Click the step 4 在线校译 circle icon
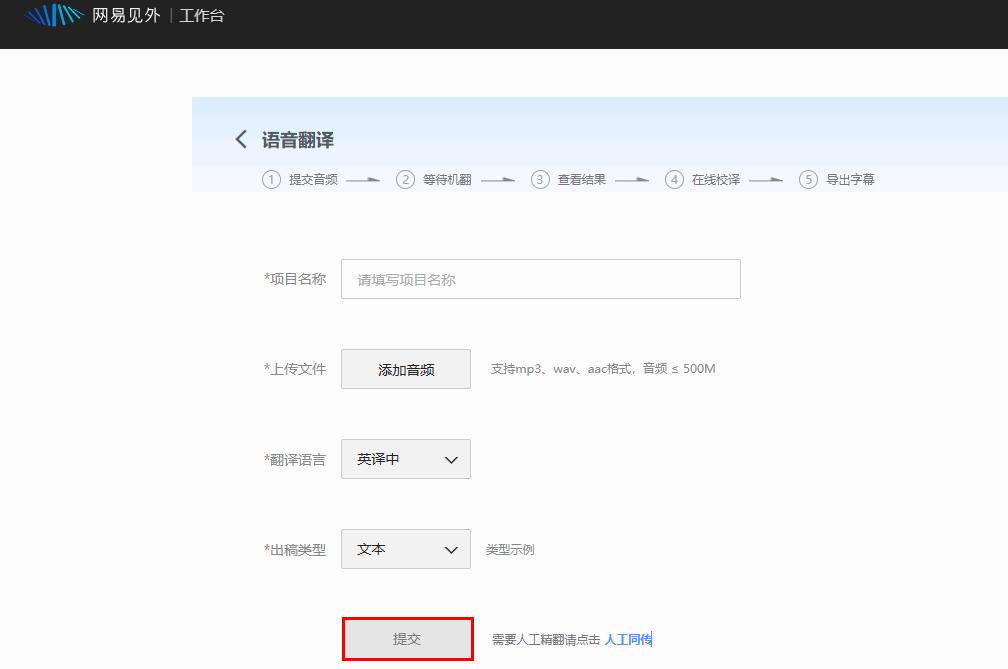The height and width of the screenshot is (669, 1008). coord(674,179)
